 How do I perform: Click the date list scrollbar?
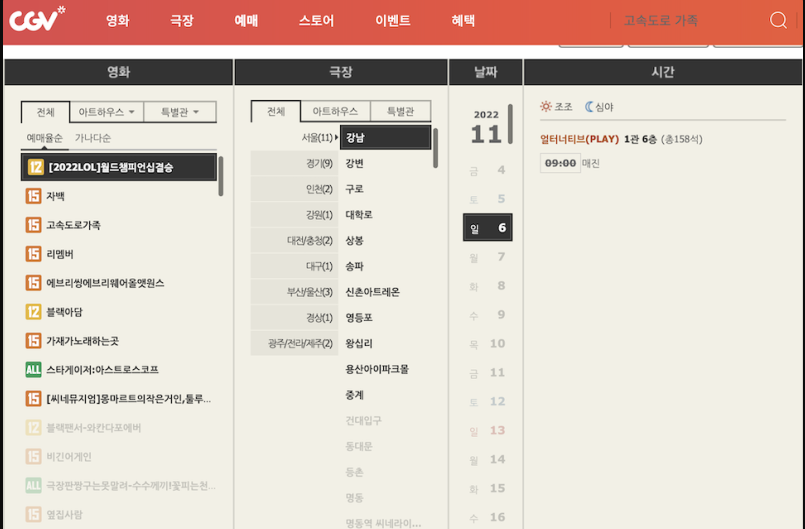click(x=510, y=124)
